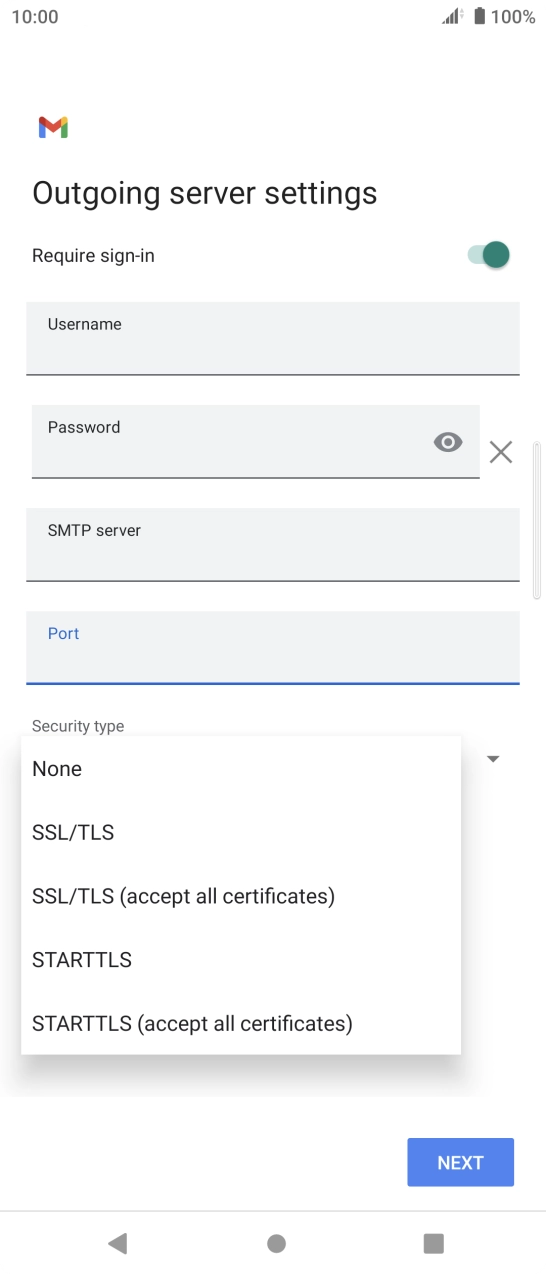Turn off the Require sign-in switch

coord(488,255)
